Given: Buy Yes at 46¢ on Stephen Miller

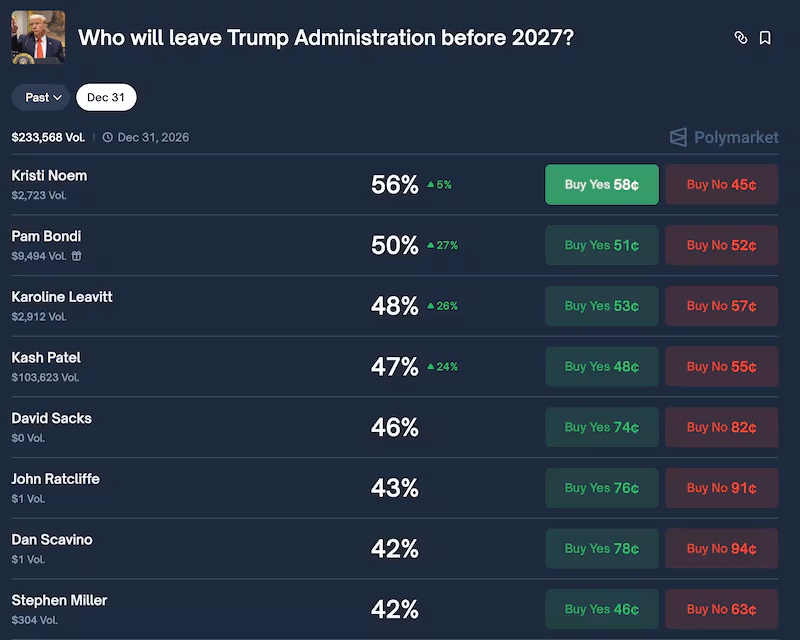Looking at the screenshot, I should (x=601, y=609).
